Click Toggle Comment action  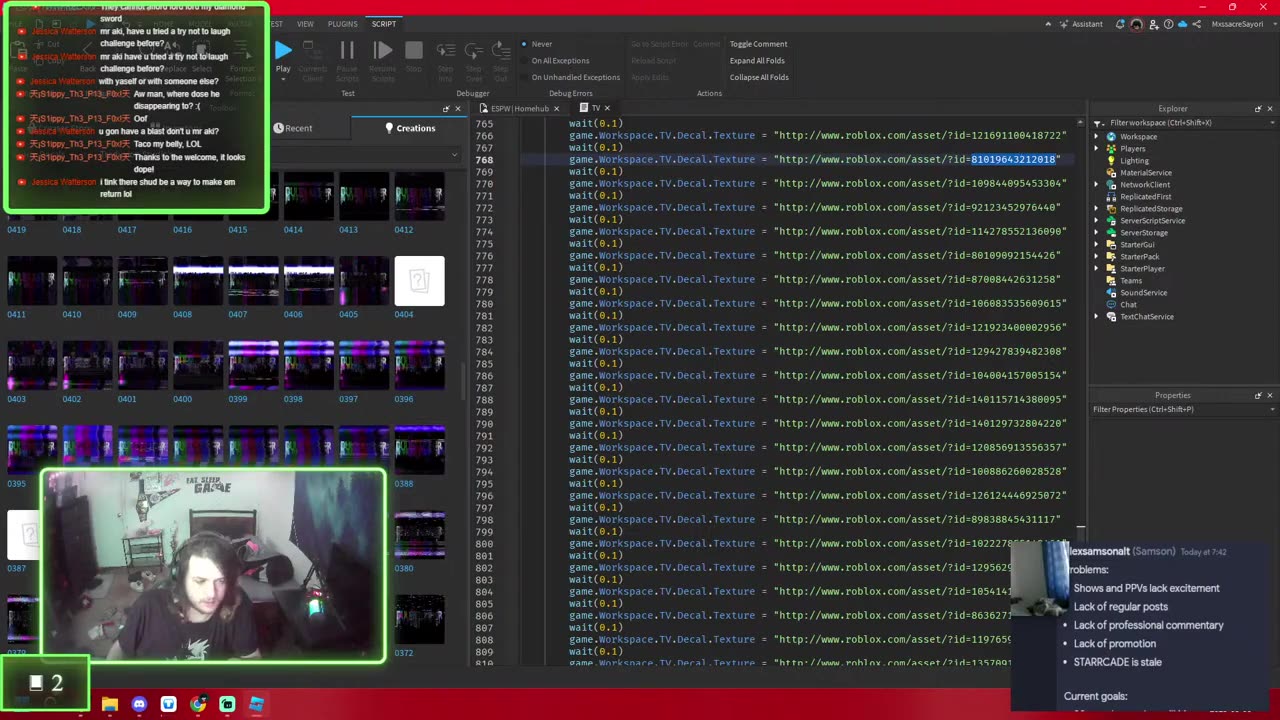(758, 44)
